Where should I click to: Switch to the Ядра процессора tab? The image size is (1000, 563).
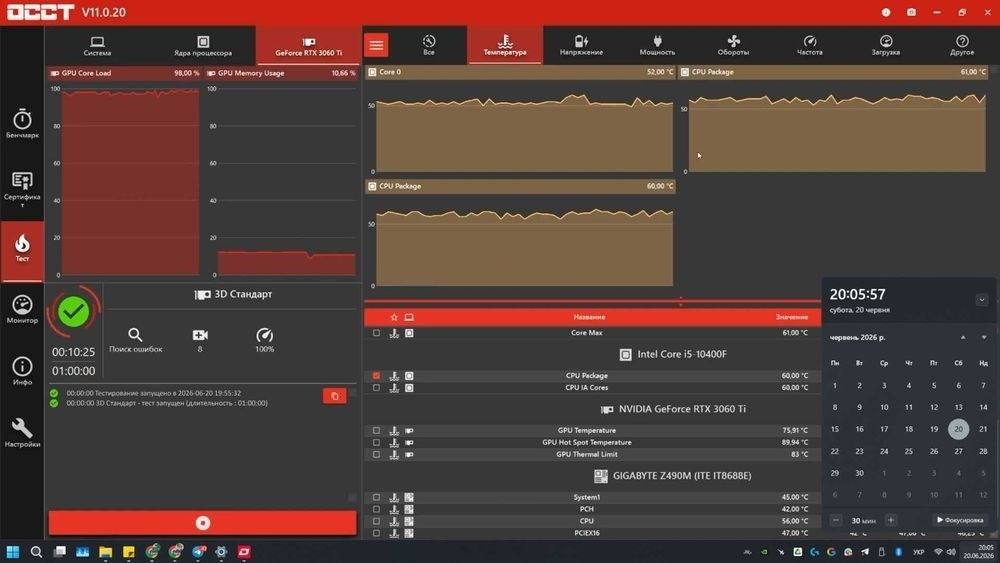[x=203, y=46]
